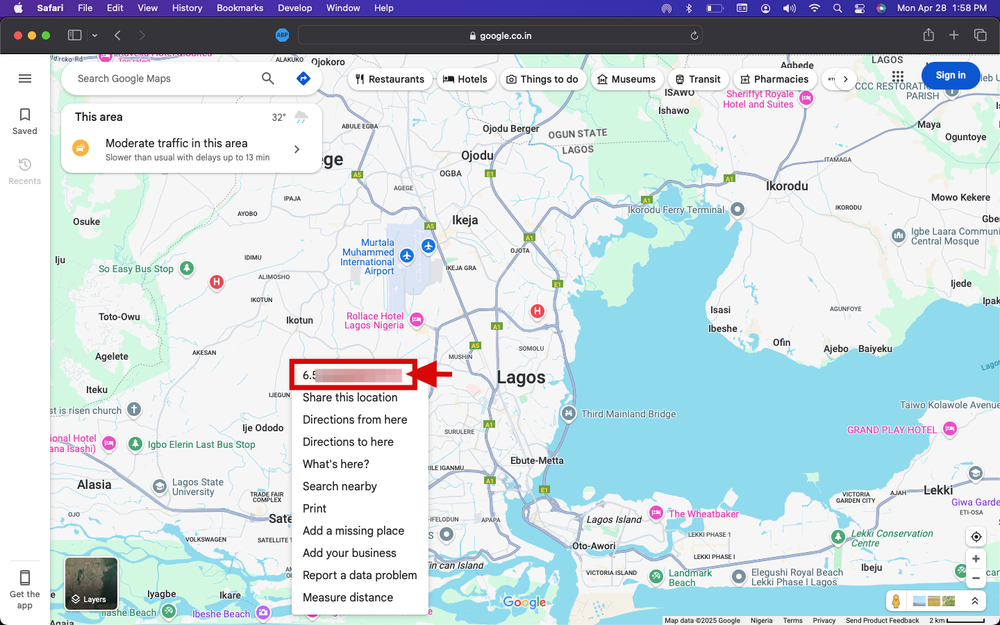Toggle Street View with the Pegman icon
The width and height of the screenshot is (1000, 625).
pyautogui.click(x=898, y=601)
